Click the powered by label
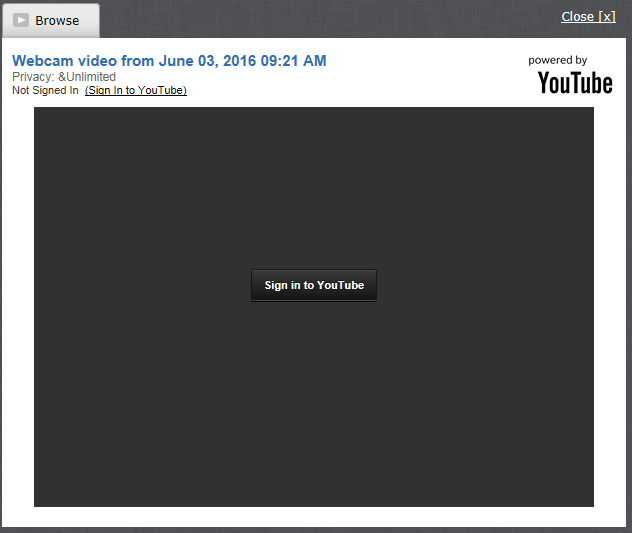 click(557, 60)
